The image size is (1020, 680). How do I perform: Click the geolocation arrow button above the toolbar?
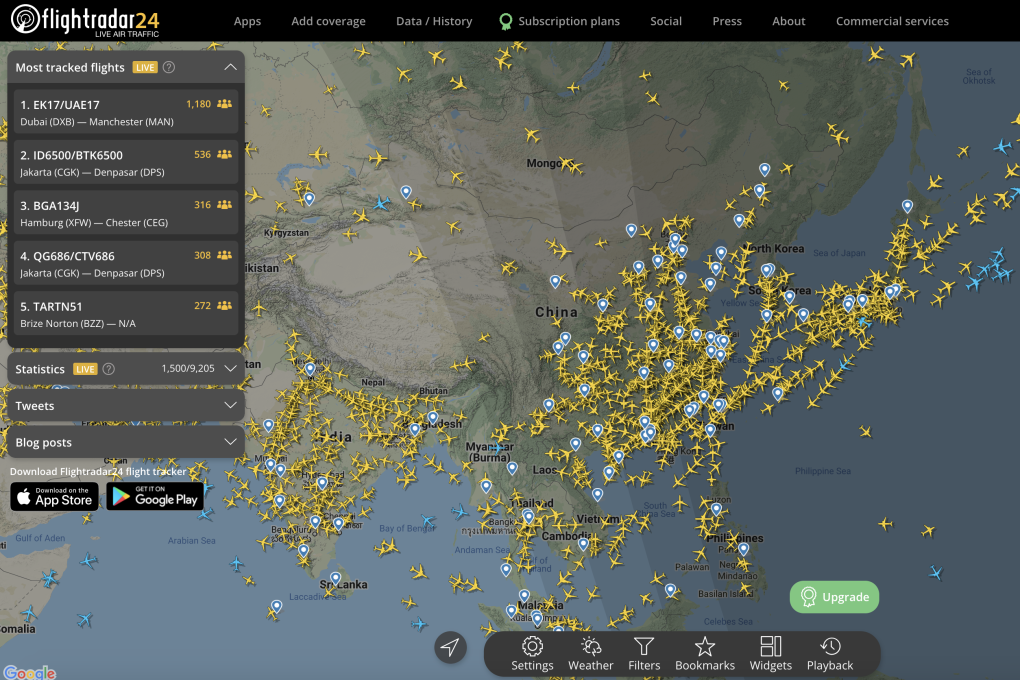[x=450, y=647]
